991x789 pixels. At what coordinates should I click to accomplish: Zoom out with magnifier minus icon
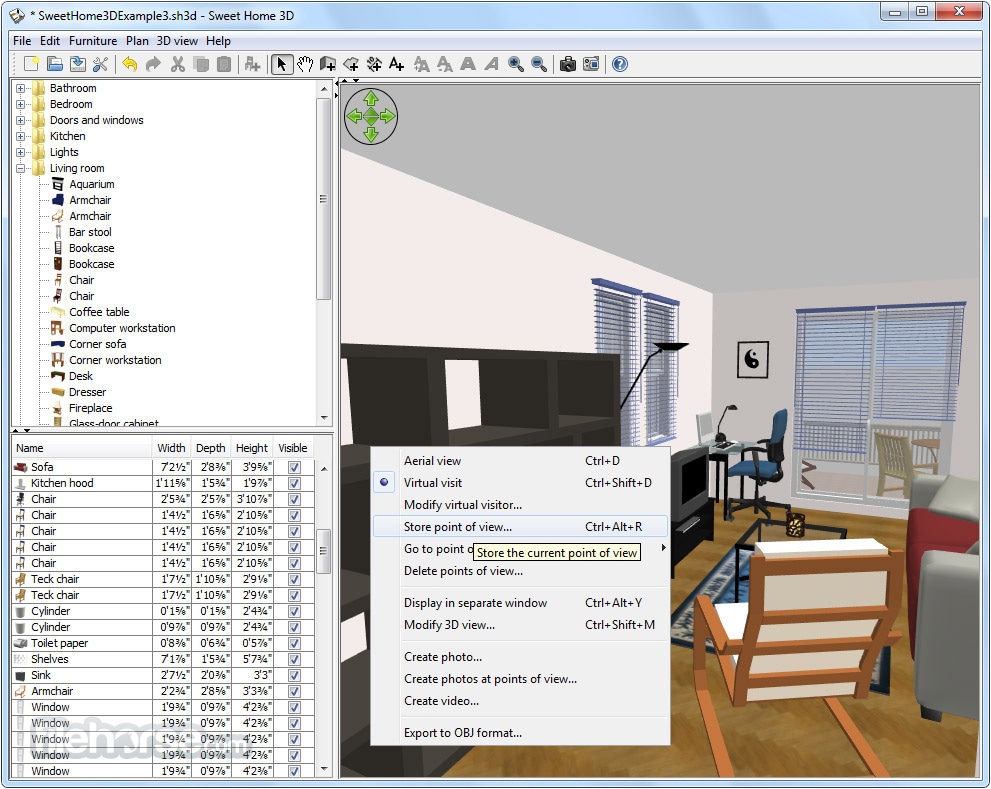539,64
